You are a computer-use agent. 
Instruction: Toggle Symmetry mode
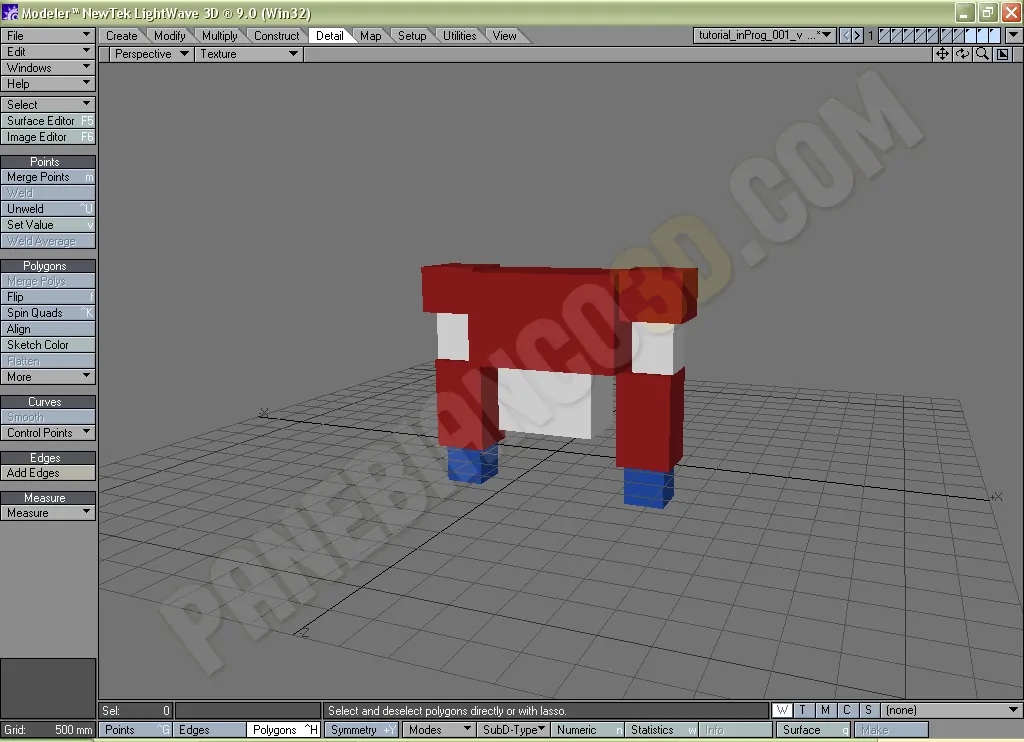[x=362, y=730]
